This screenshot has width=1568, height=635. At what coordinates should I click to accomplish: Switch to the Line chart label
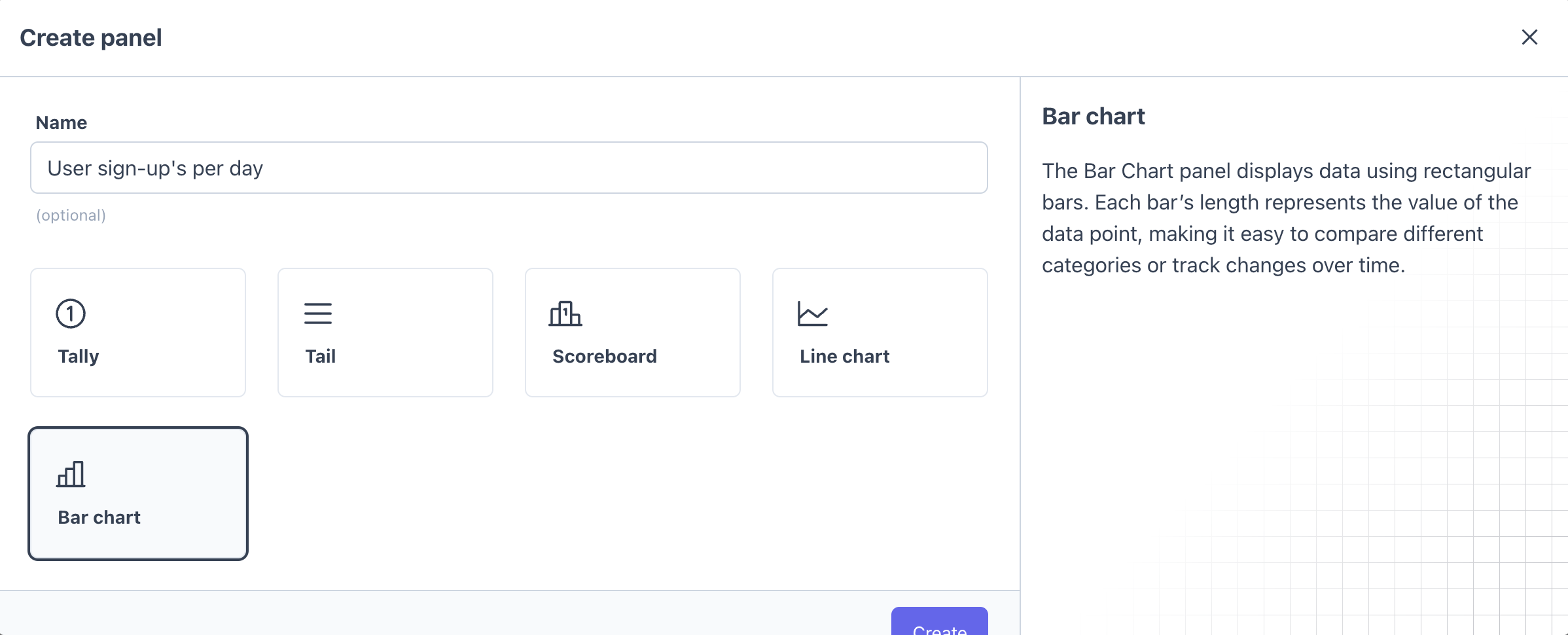click(844, 356)
